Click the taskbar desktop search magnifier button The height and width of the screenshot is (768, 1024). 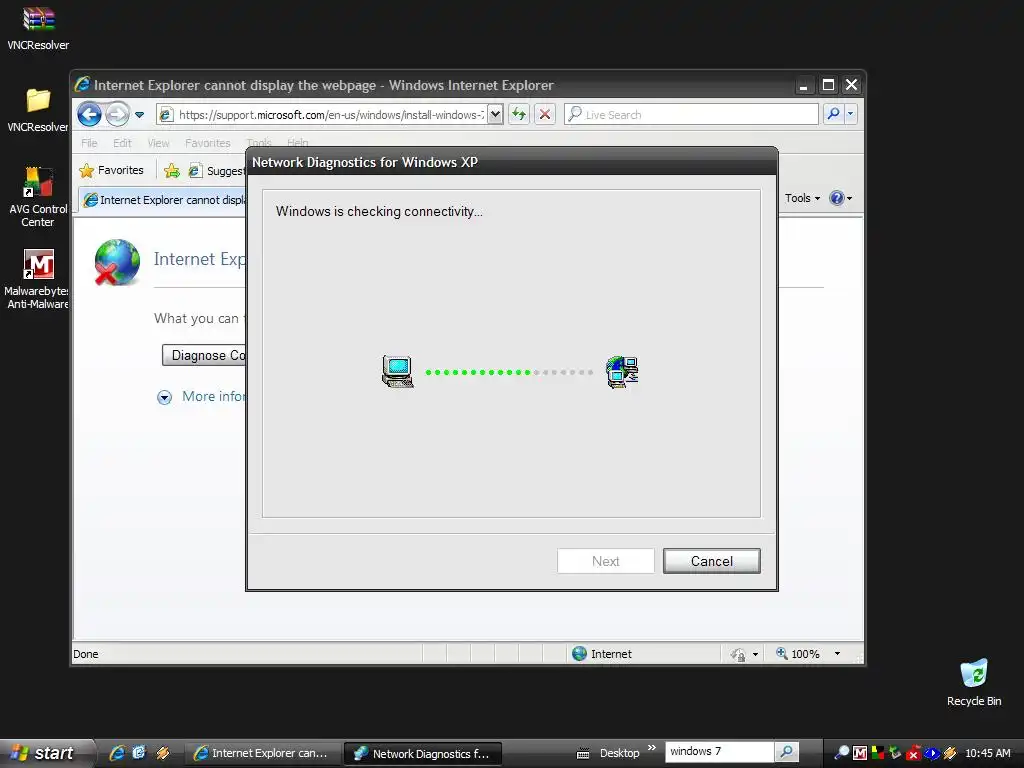click(x=787, y=752)
